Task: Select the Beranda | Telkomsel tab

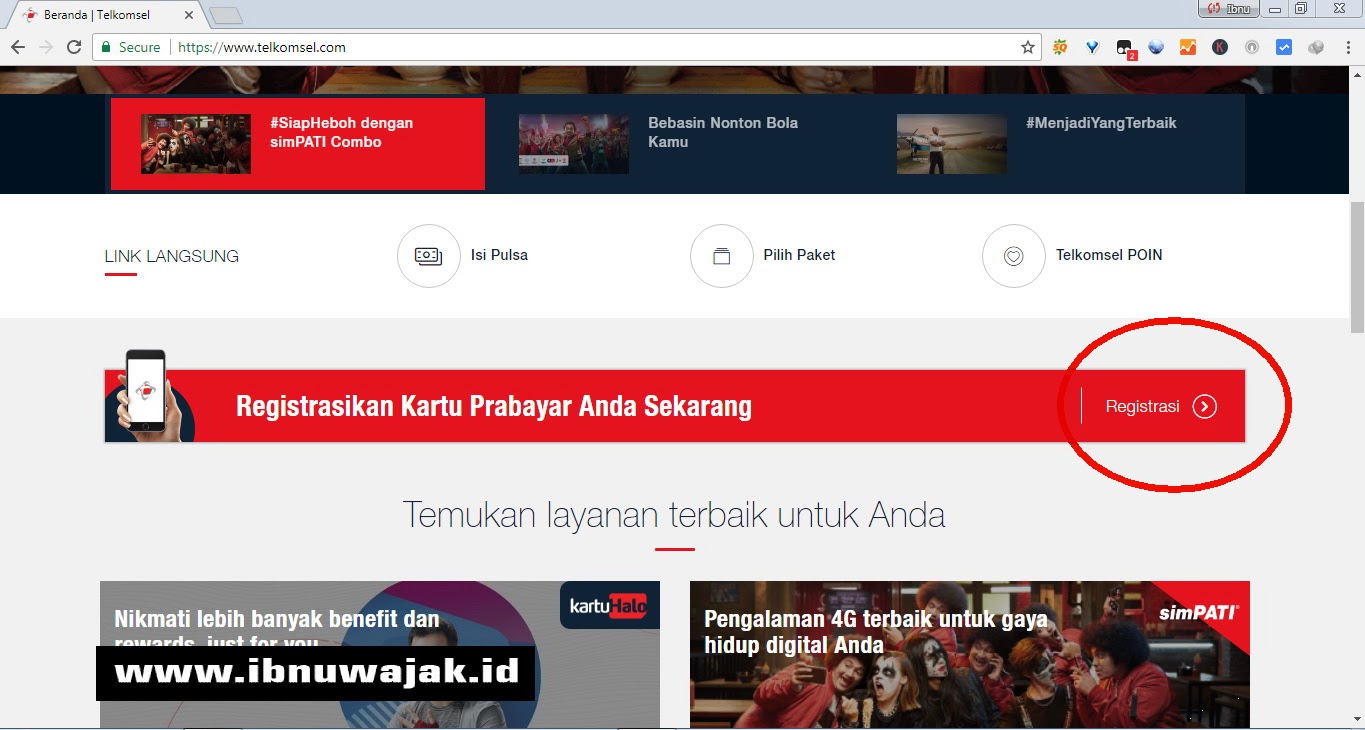Action: [x=107, y=15]
